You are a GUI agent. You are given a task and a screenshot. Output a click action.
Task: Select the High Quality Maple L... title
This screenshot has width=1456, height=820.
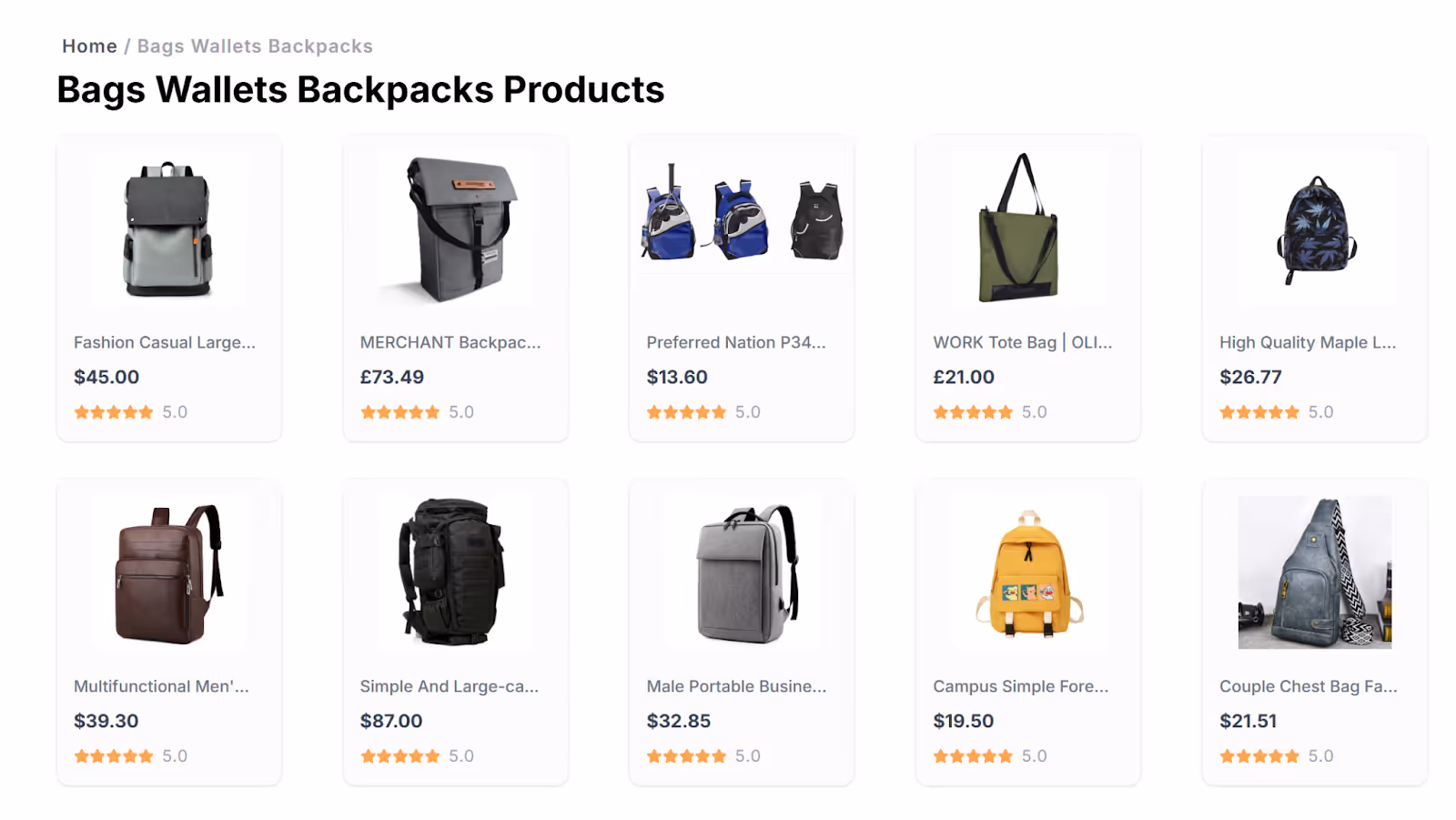[x=1308, y=342]
